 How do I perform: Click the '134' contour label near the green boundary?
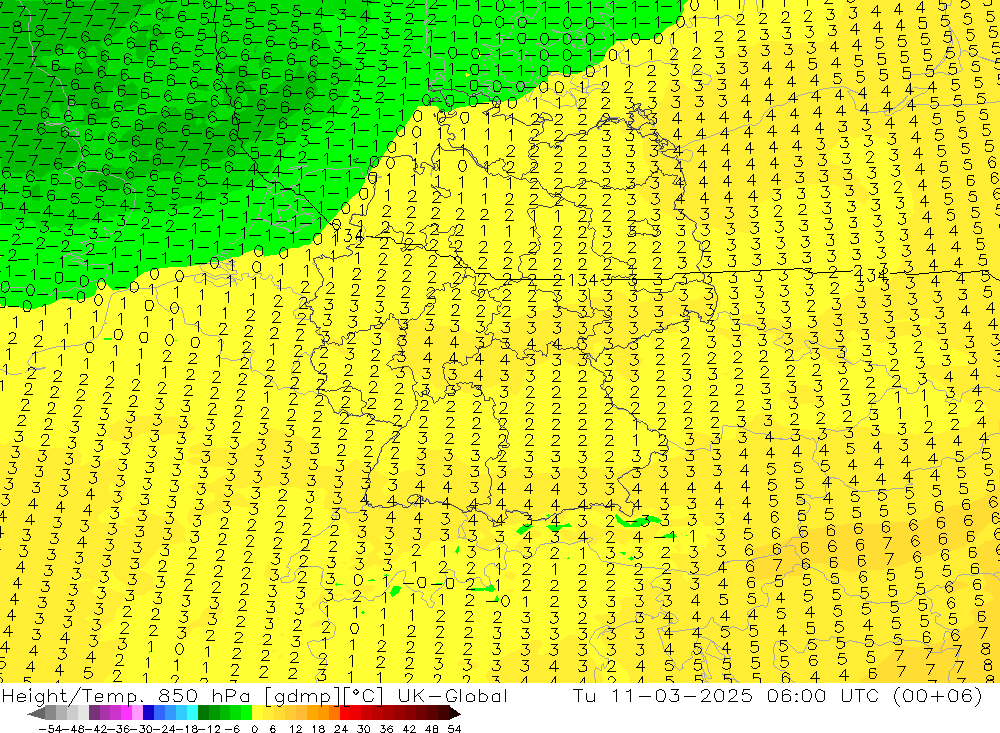348,237
